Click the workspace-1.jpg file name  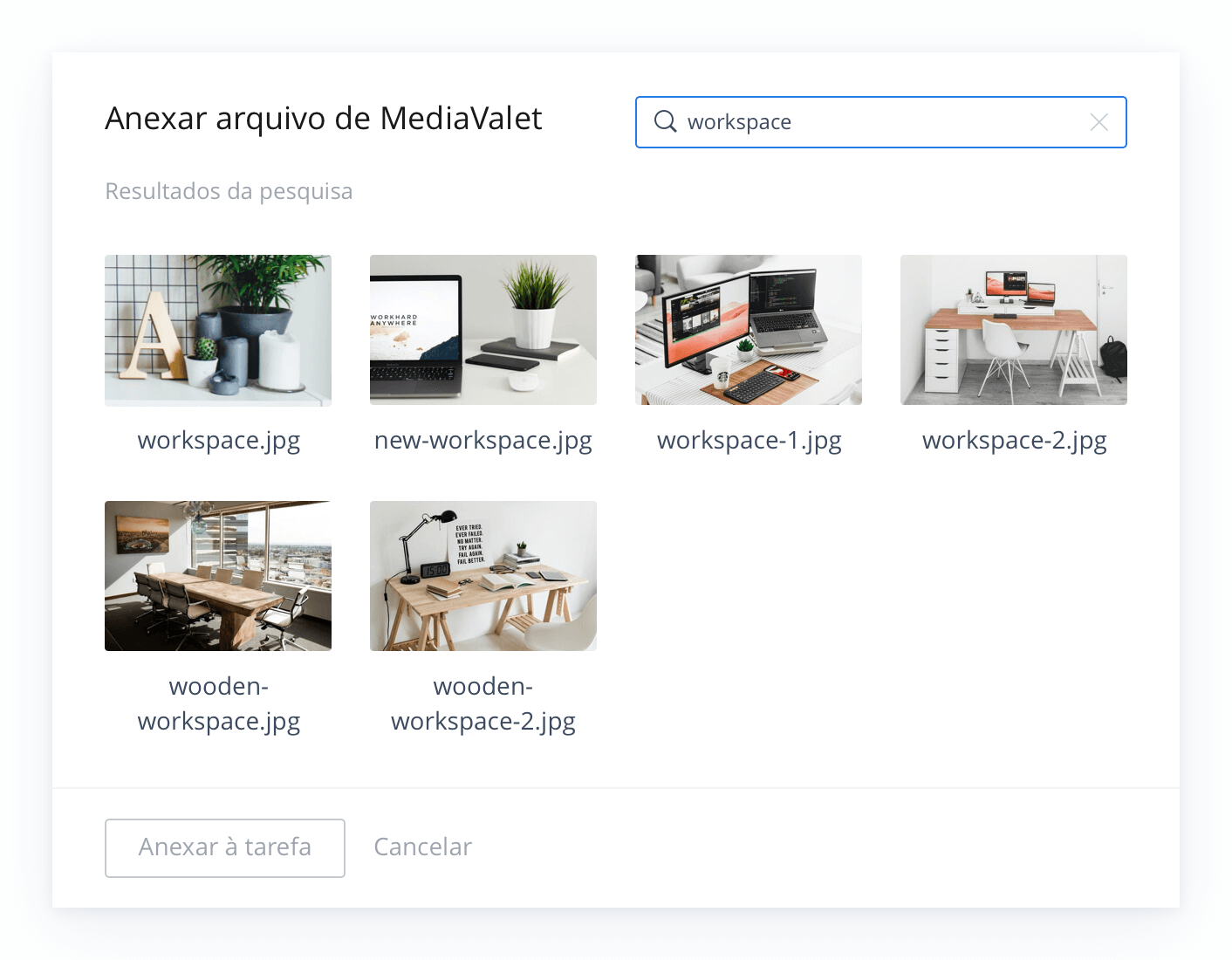pos(749,441)
